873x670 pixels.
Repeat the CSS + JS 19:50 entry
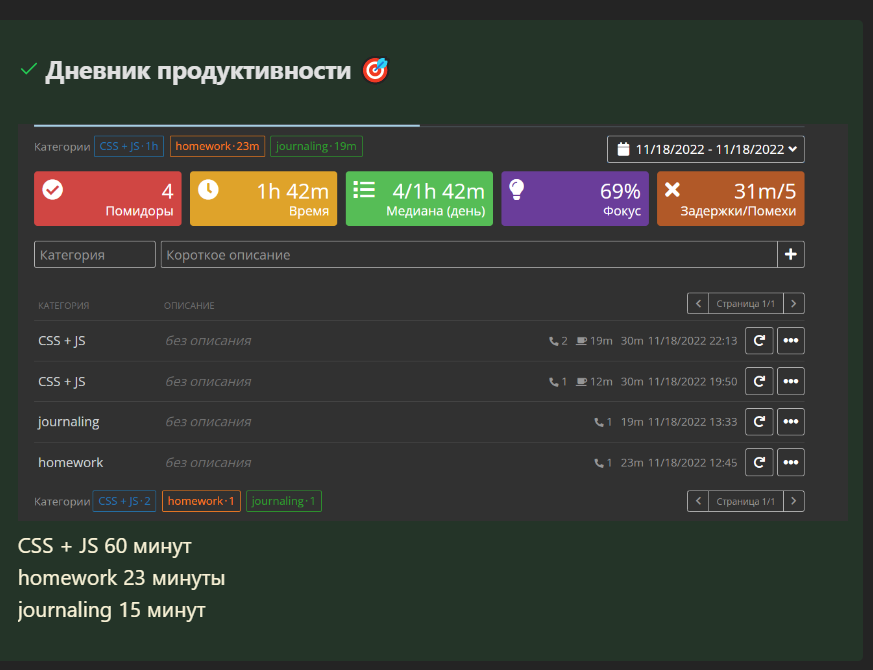click(759, 382)
